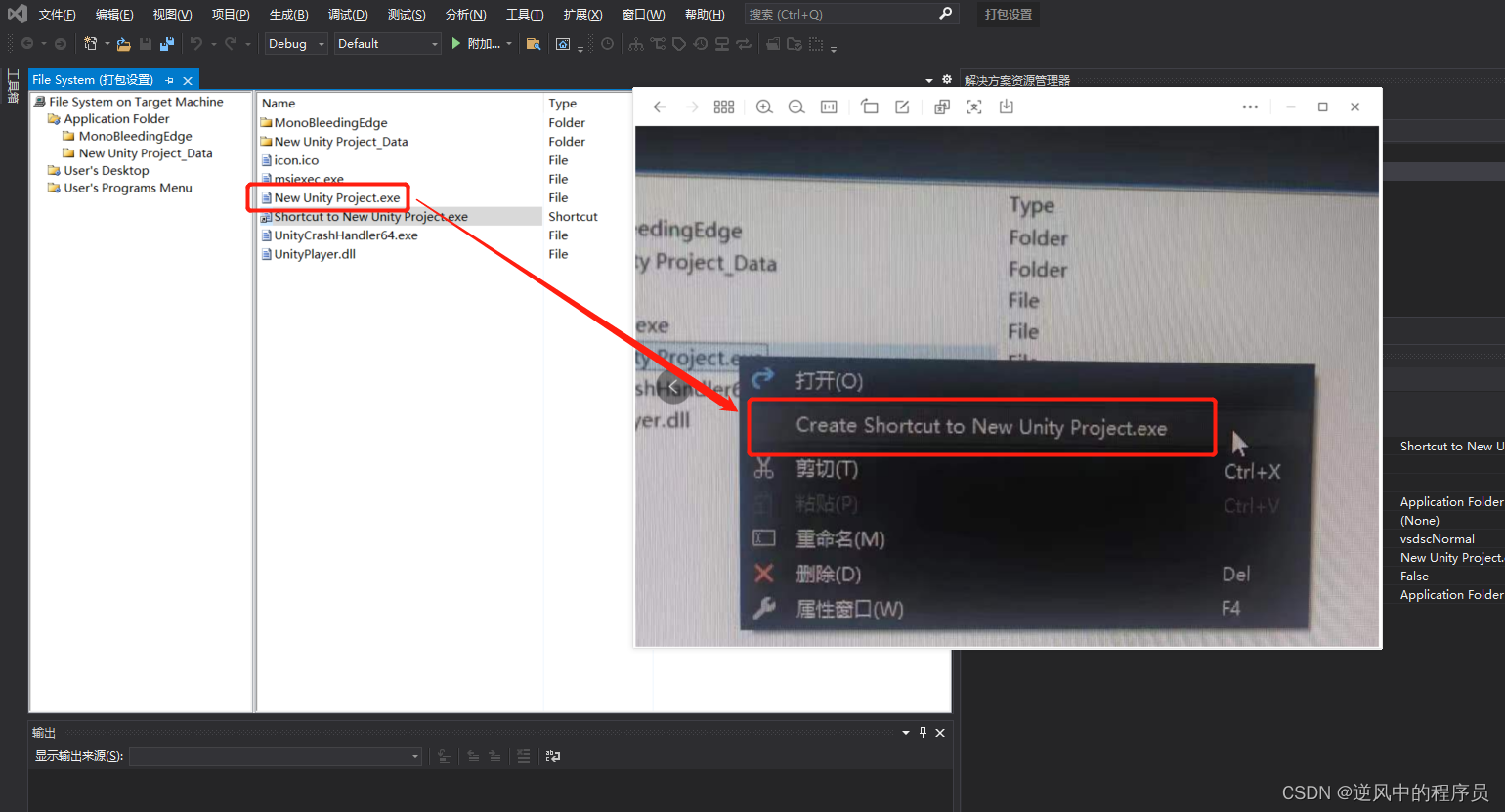Image resolution: width=1505 pixels, height=812 pixels.
Task: Open the output source combo box
Action: tap(276, 756)
